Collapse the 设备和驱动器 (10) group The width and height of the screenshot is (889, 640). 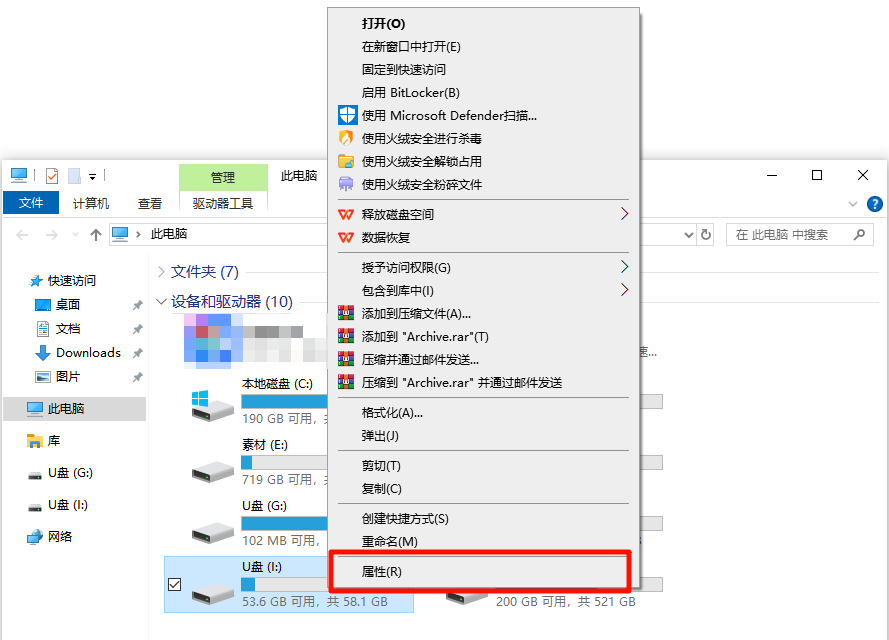pos(161,301)
